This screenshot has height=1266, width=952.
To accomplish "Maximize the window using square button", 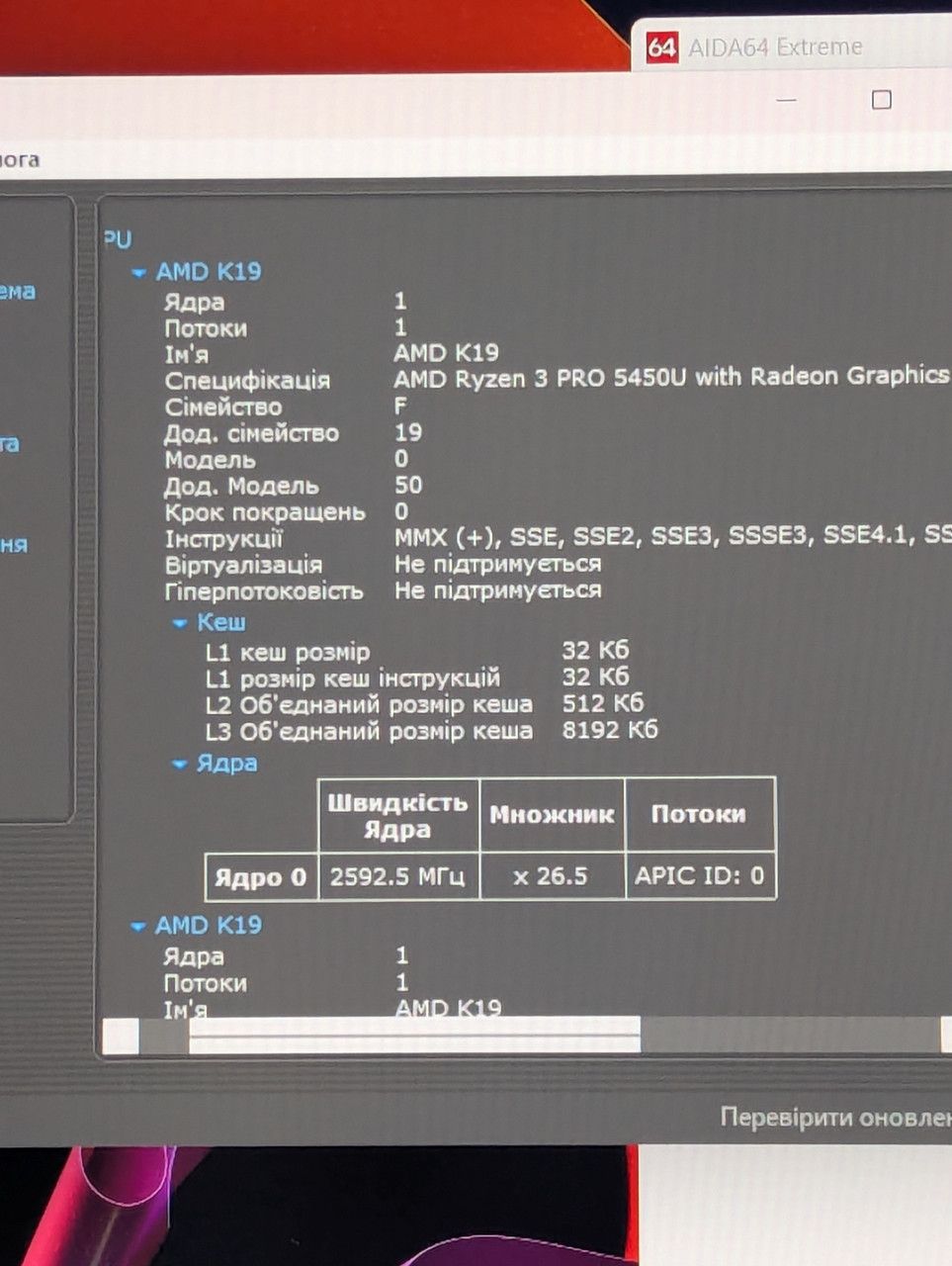I will pyautogui.click(x=881, y=100).
